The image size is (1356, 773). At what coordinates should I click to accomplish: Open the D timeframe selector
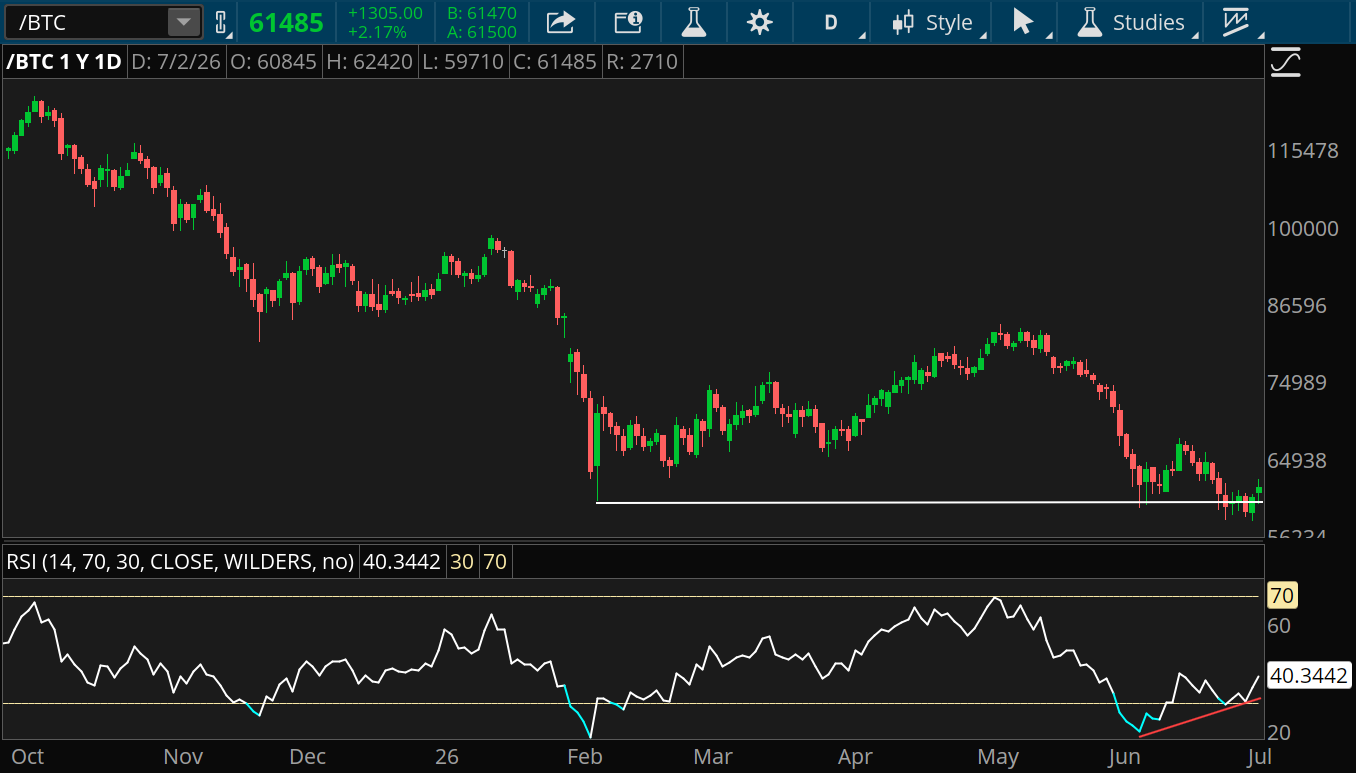point(830,22)
